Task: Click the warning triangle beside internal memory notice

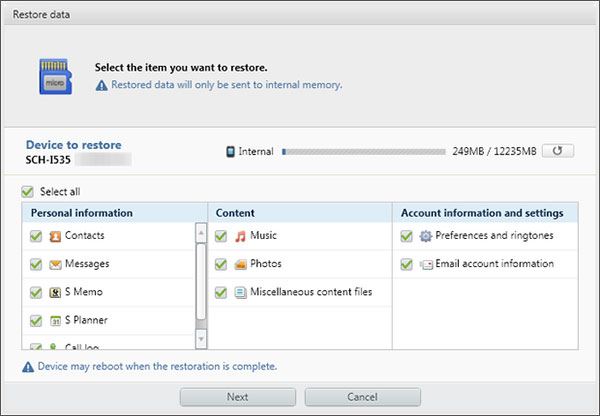Action: tap(101, 85)
